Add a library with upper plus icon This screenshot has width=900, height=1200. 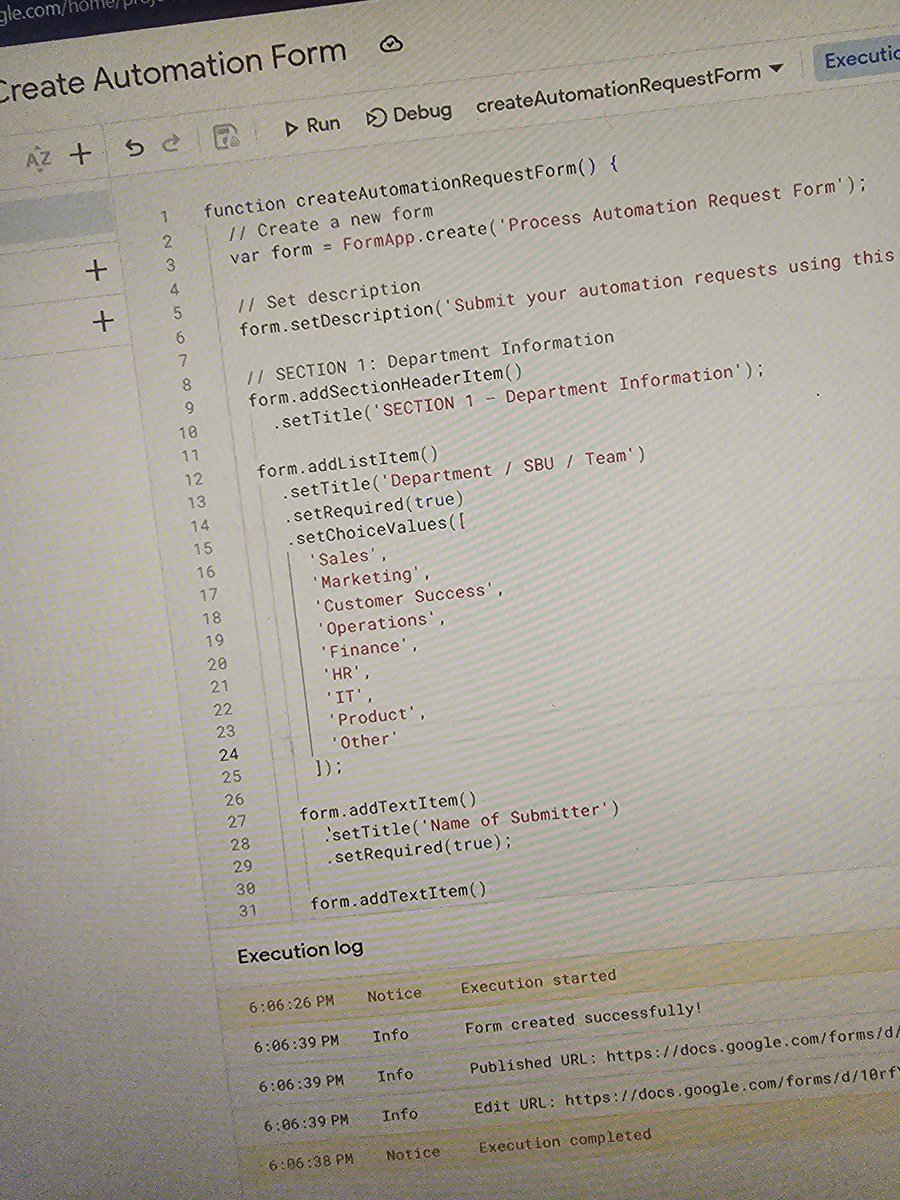pos(97,270)
